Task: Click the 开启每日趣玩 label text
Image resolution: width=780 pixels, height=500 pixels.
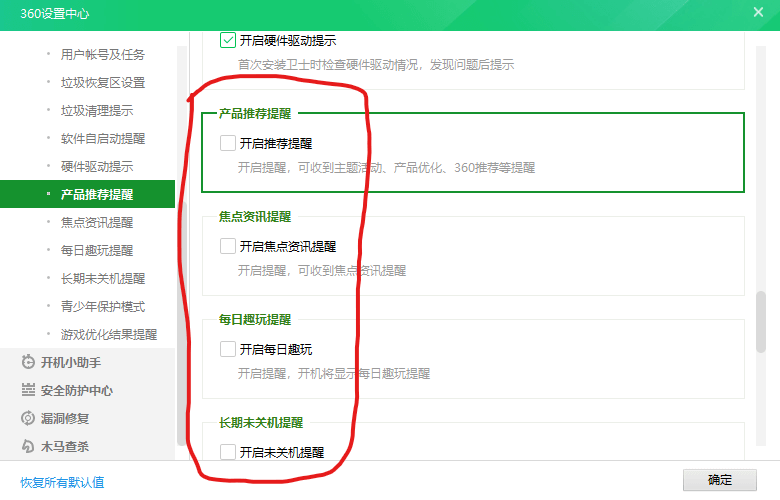Action: (x=276, y=350)
